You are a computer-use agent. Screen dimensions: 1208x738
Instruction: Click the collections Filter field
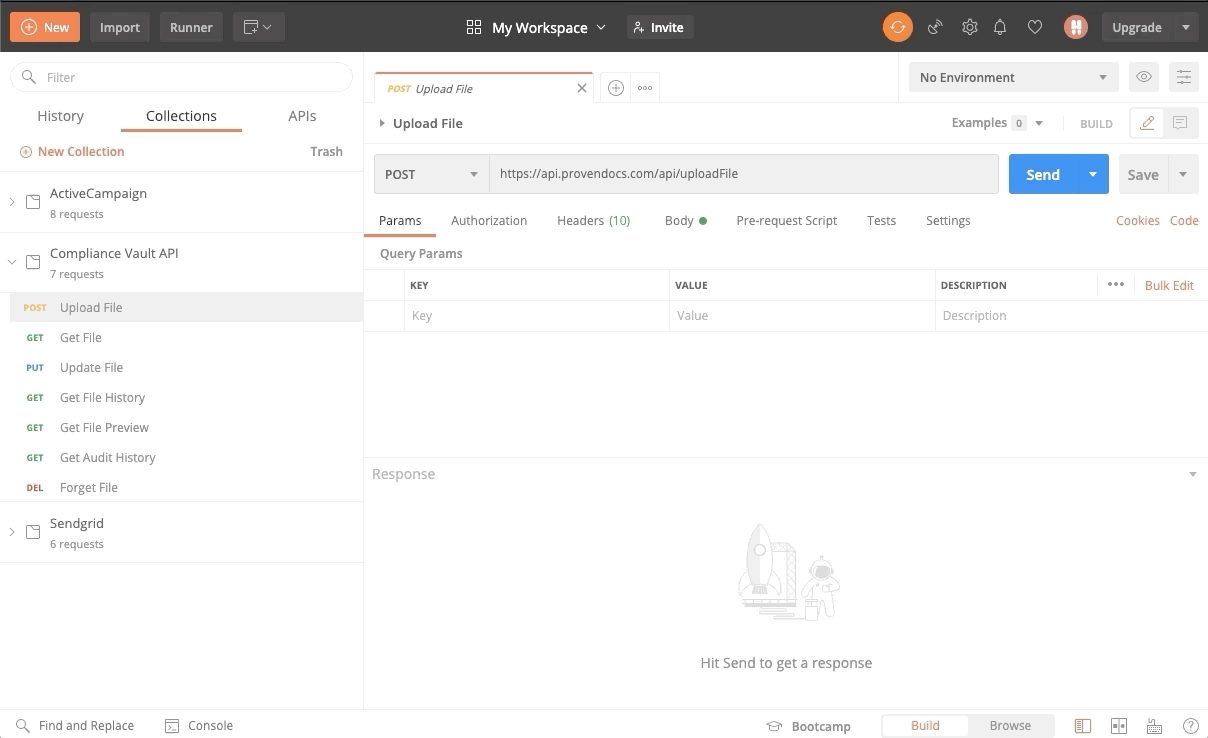click(182, 77)
